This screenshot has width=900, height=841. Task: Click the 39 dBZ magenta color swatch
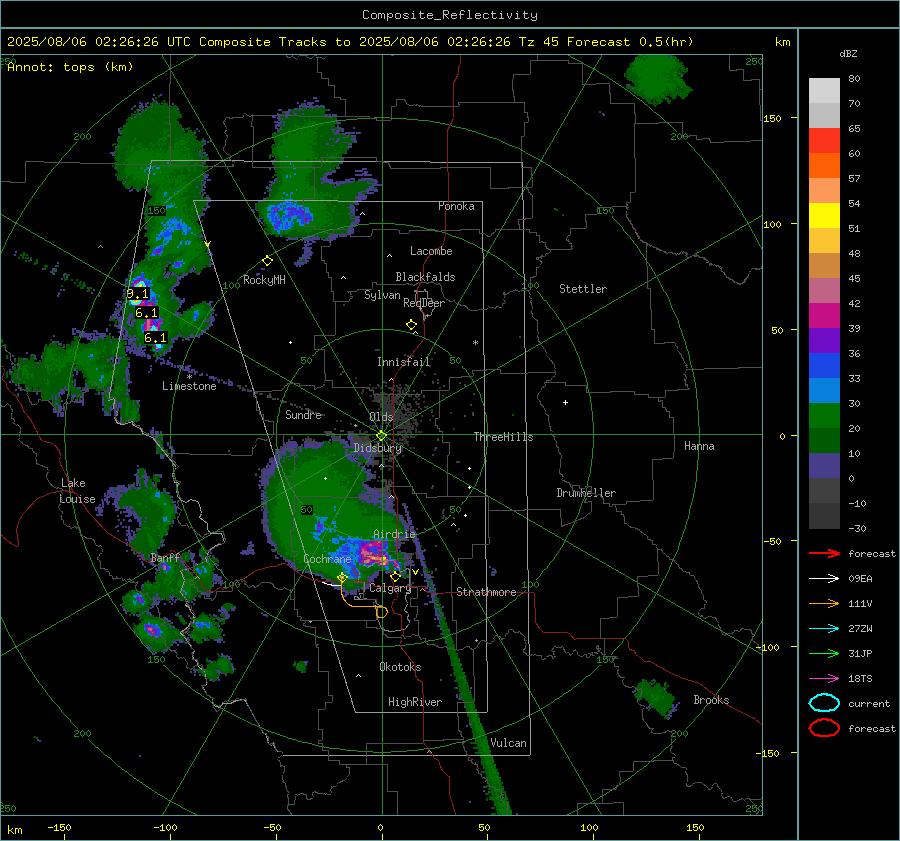824,316
